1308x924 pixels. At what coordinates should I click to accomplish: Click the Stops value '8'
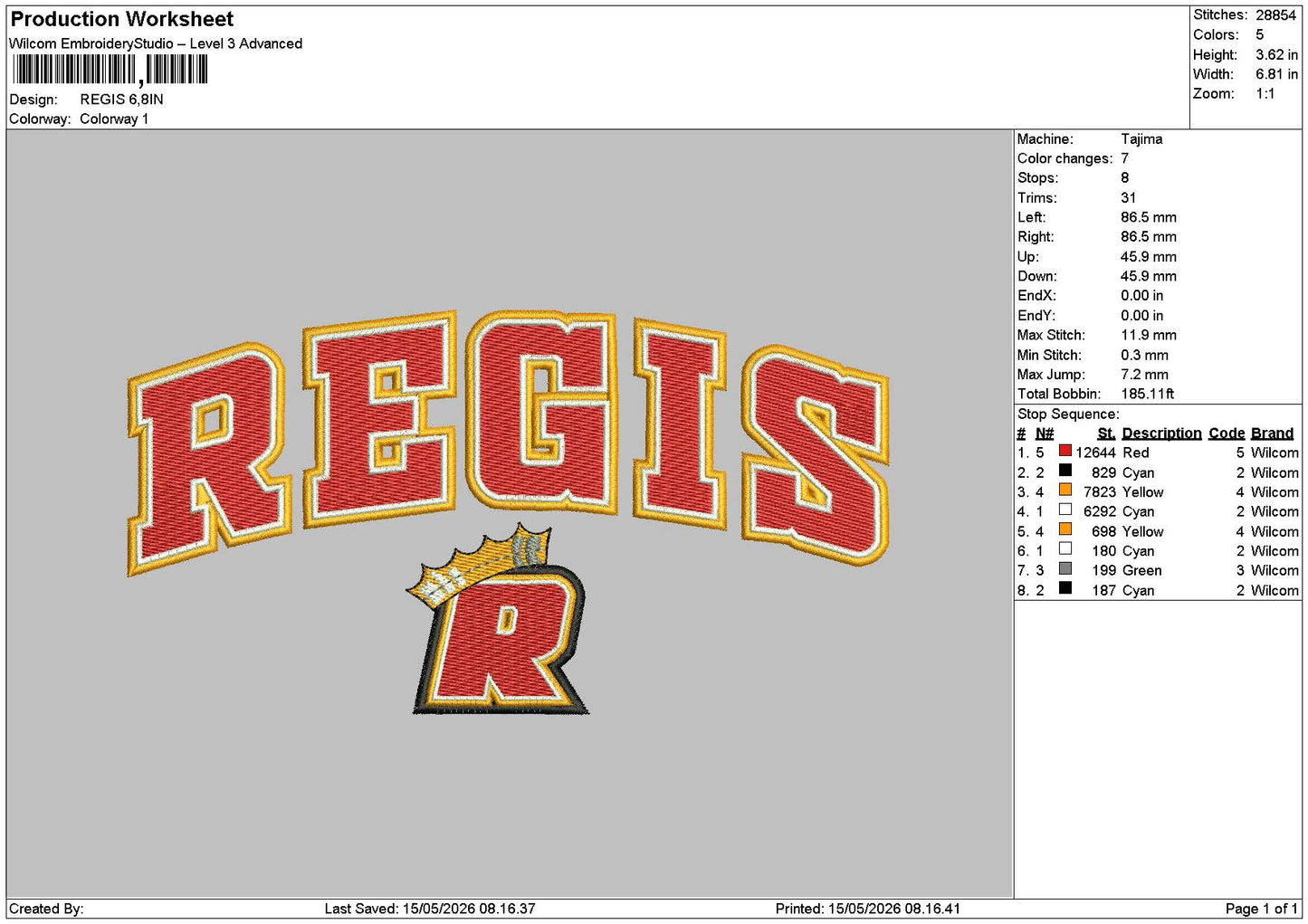point(1124,178)
